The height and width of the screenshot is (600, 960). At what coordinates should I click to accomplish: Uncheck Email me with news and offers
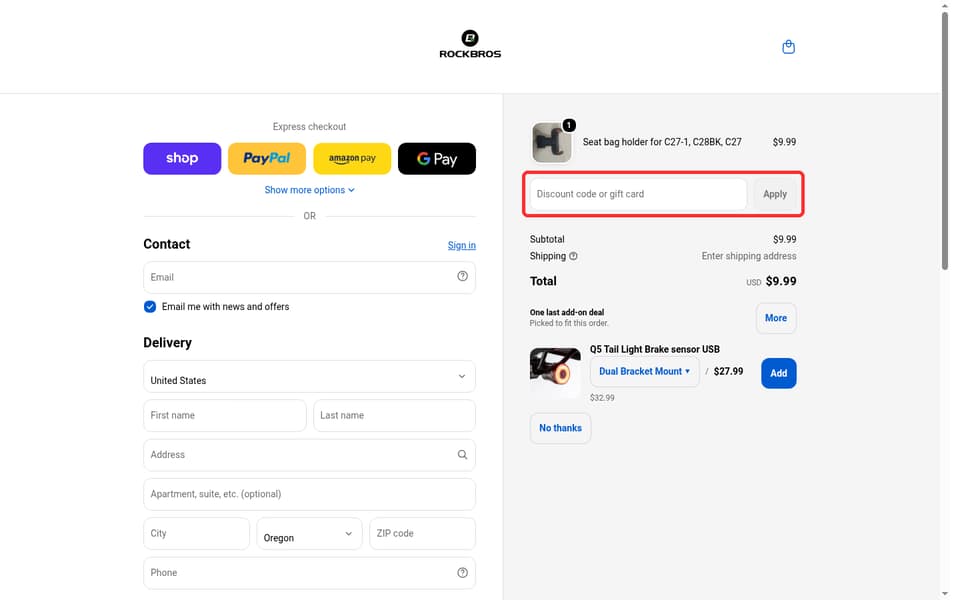point(150,307)
